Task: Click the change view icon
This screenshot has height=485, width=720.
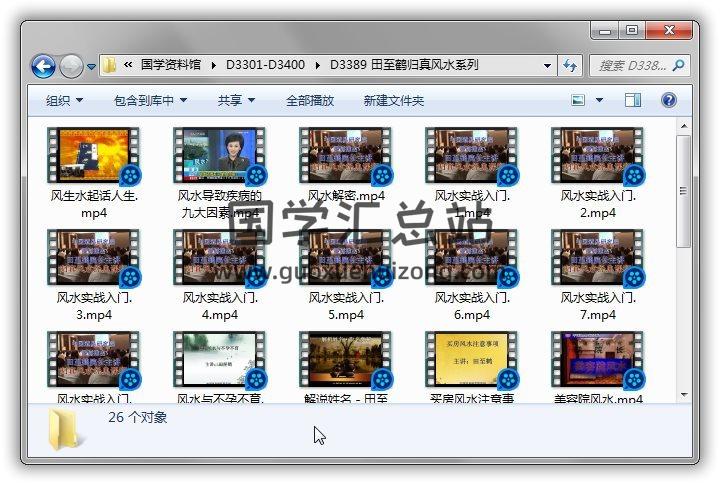Action: pyautogui.click(x=578, y=100)
